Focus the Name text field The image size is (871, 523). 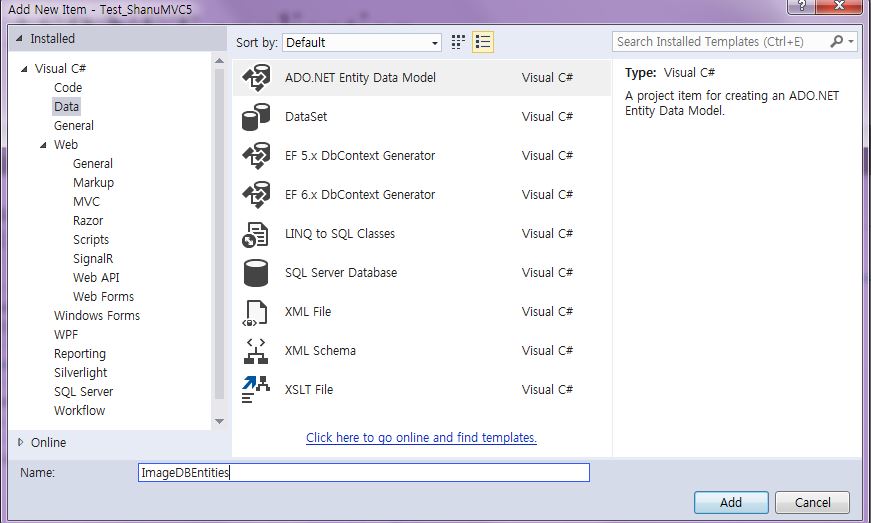364,473
